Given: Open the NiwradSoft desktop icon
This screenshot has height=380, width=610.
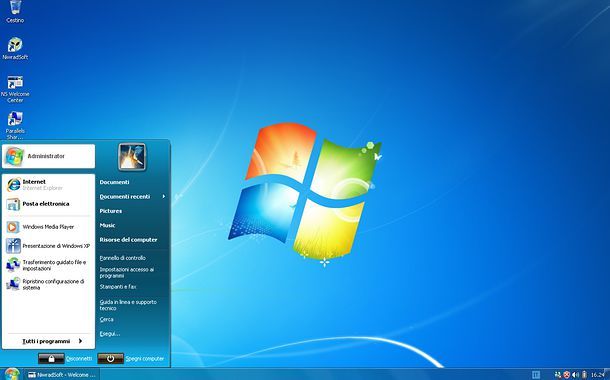Looking at the screenshot, I should [15, 48].
